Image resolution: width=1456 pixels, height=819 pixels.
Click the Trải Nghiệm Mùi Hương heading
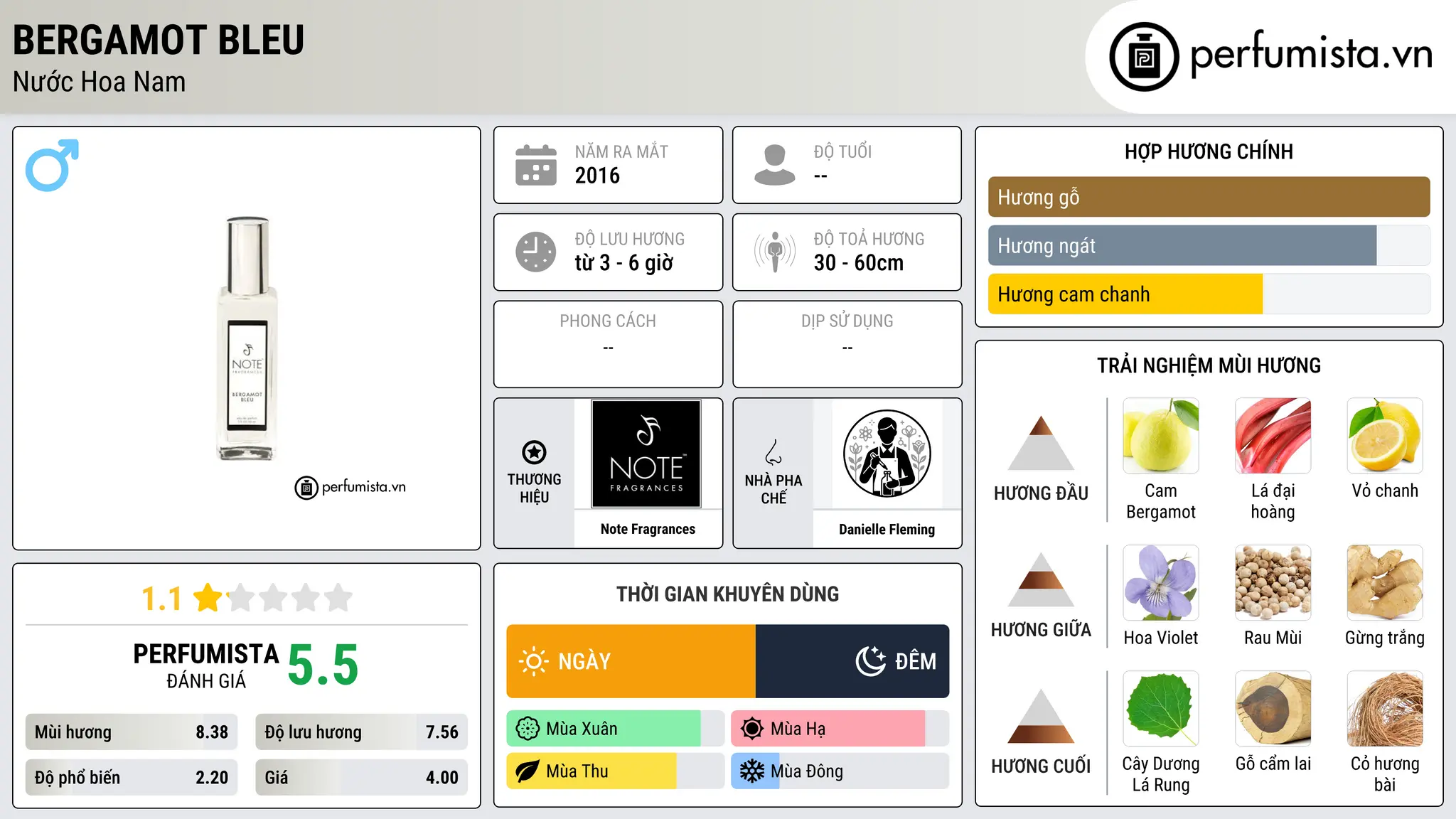(x=1209, y=365)
